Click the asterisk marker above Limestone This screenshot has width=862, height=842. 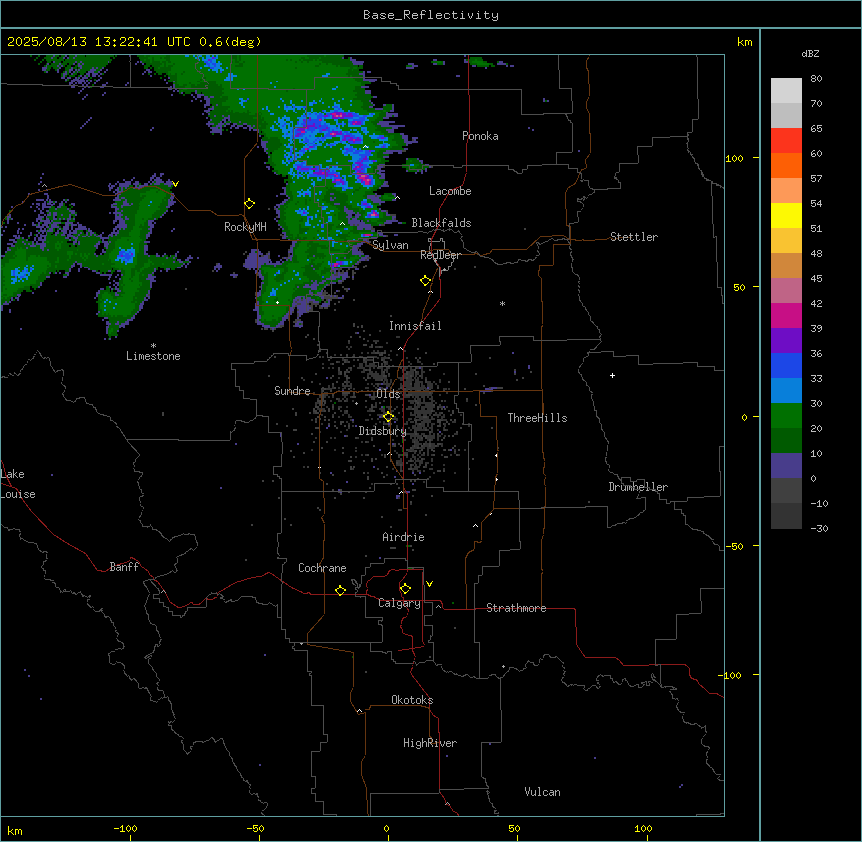(153, 346)
